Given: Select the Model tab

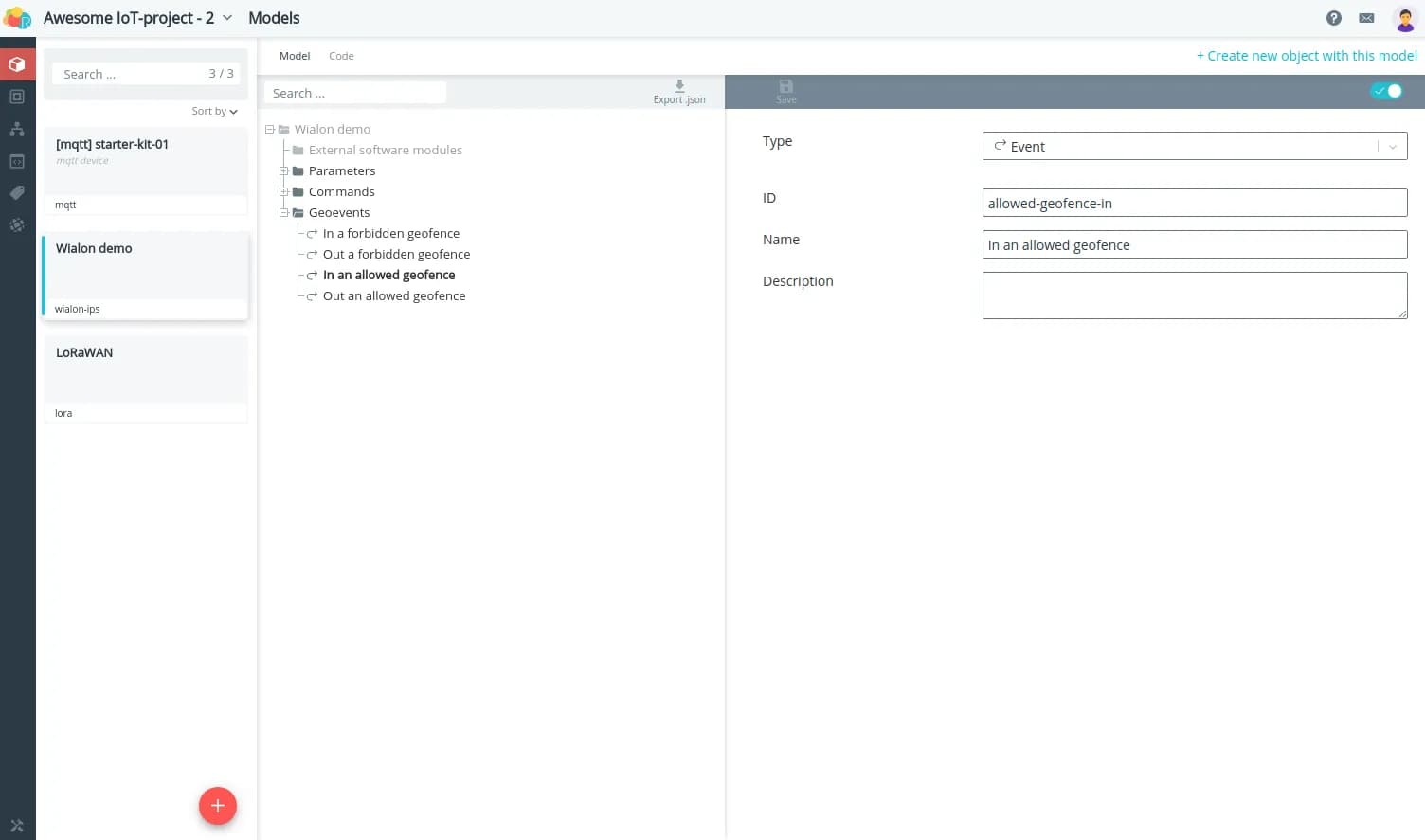Looking at the screenshot, I should (295, 56).
